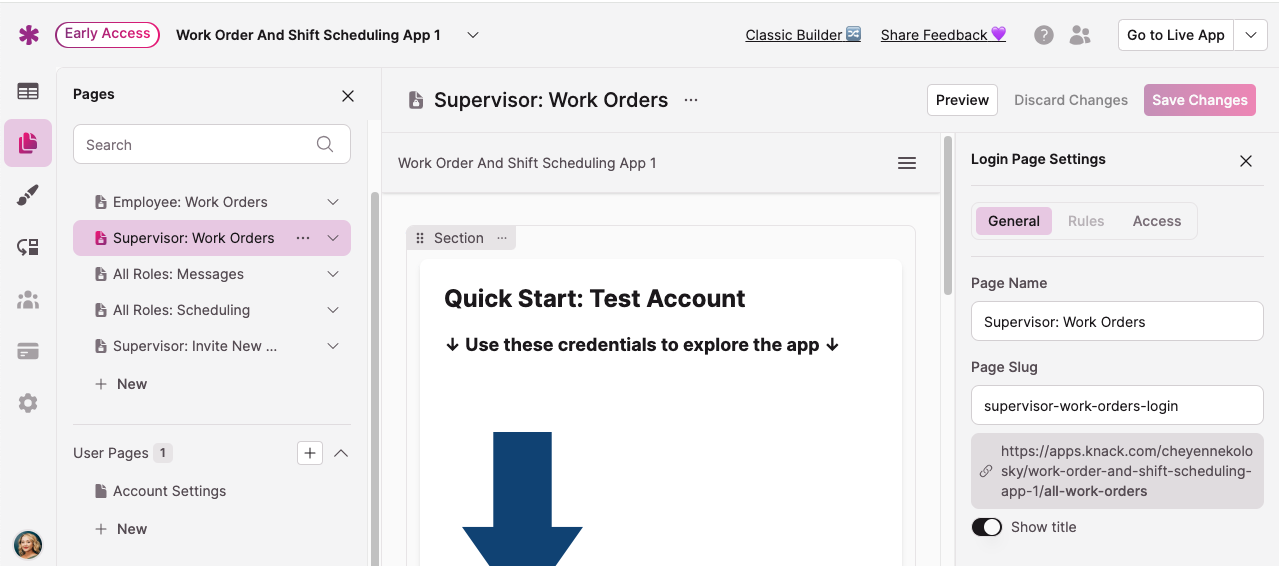This screenshot has height=566, width=1279.
Task: Open the Payments card icon in sidebar
Action: click(28, 351)
